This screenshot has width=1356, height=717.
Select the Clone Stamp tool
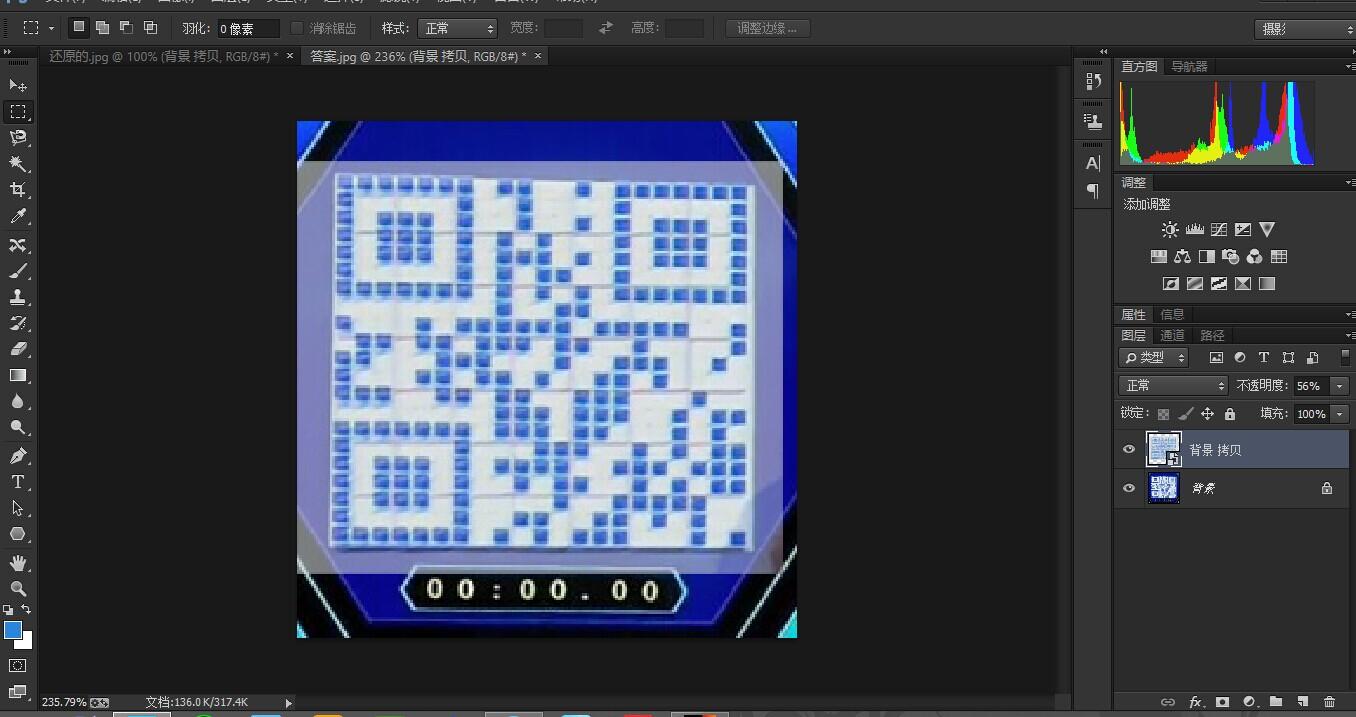[18, 297]
